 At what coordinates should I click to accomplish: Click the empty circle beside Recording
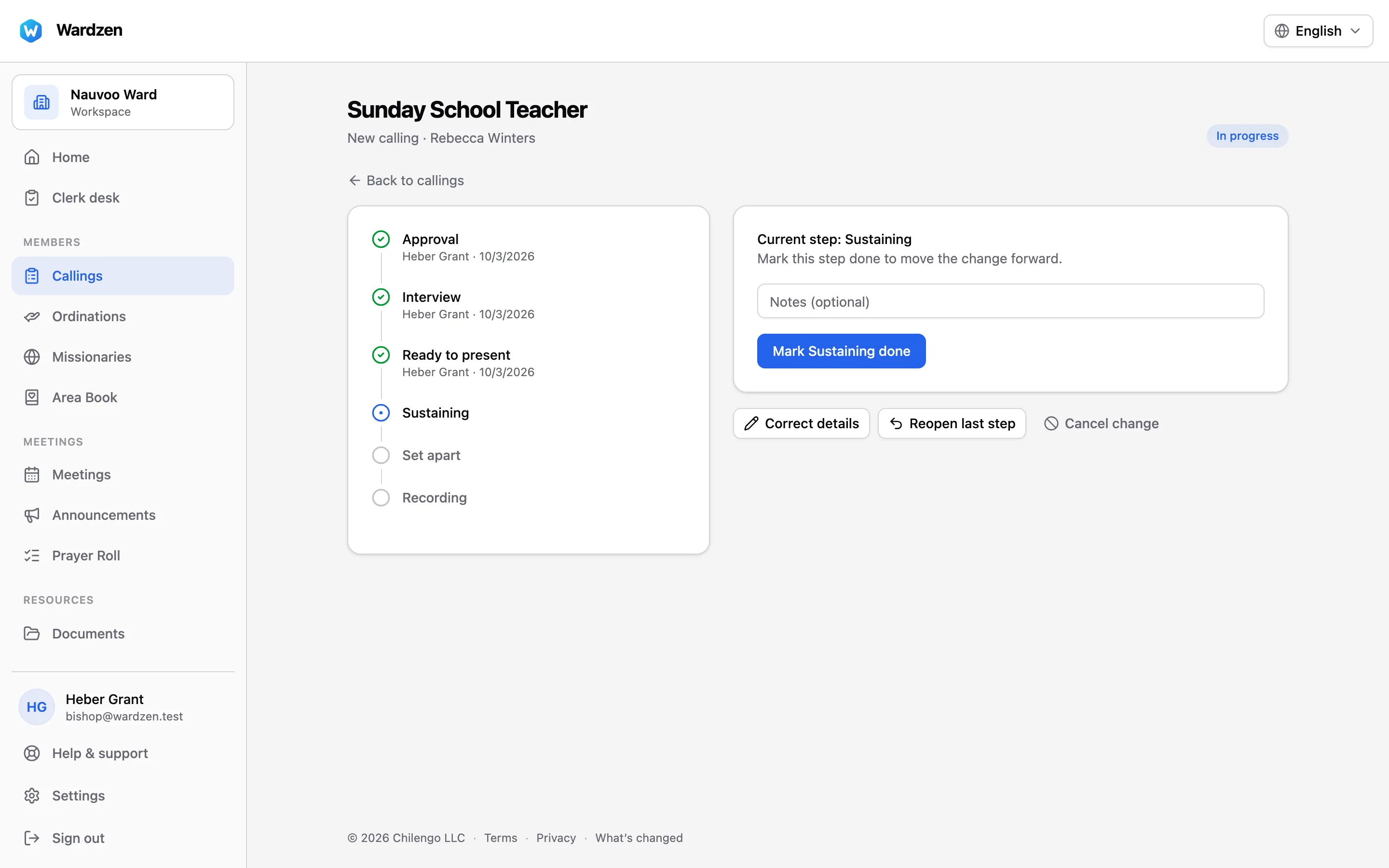[381, 498]
